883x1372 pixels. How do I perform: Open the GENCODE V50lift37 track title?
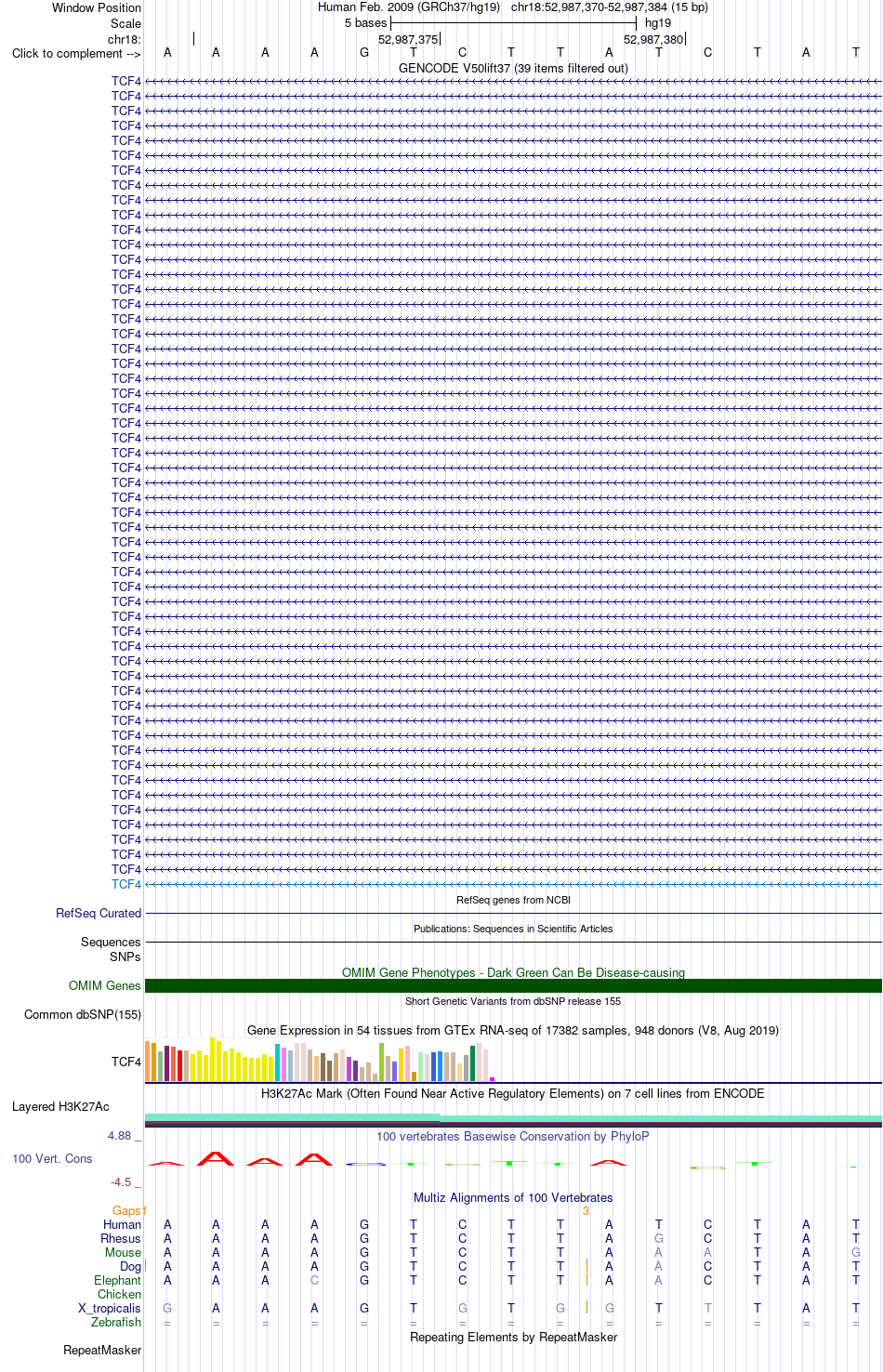pos(513,68)
